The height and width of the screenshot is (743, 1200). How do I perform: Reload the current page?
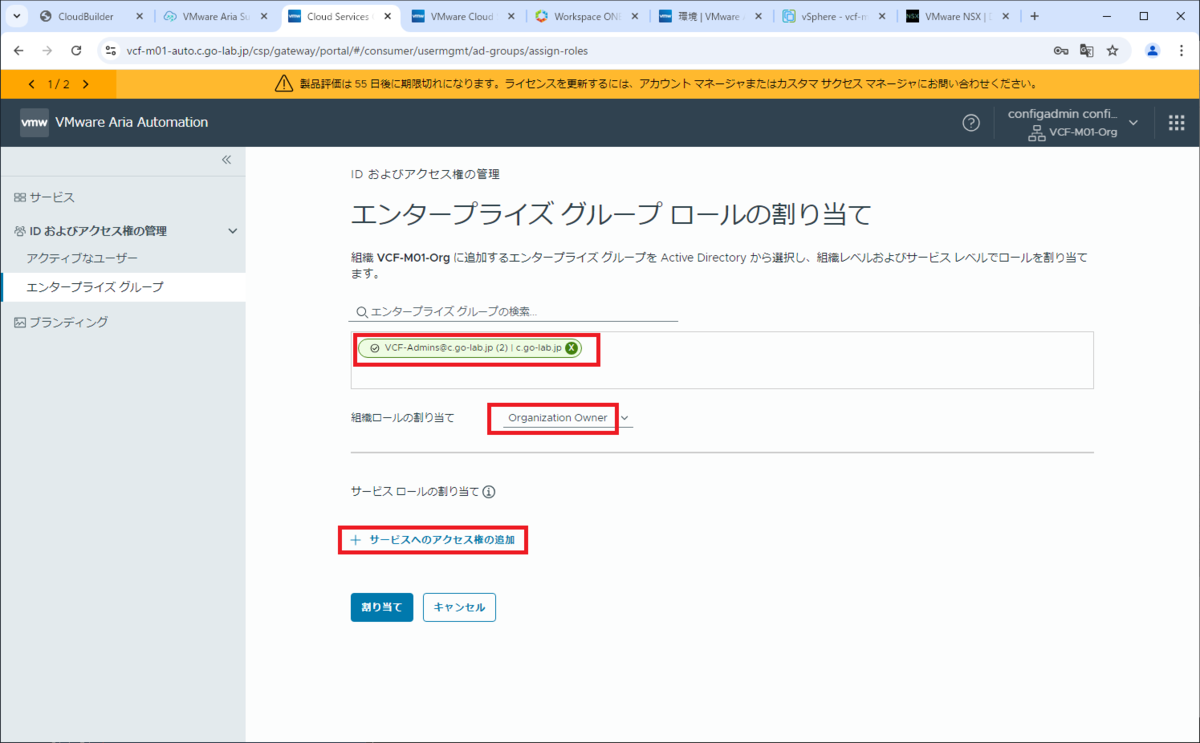(76, 50)
